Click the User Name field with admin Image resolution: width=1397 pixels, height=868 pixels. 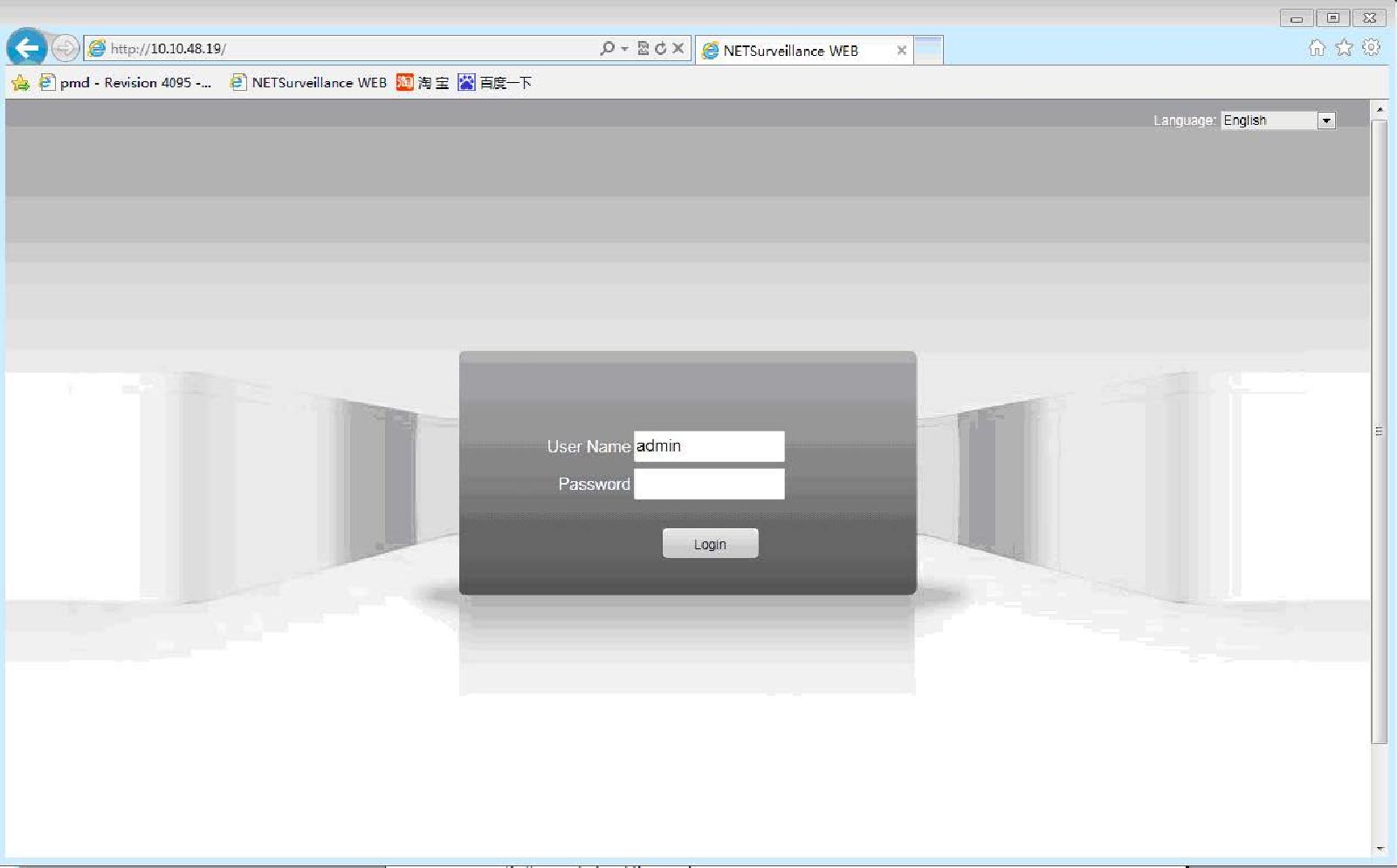[709, 446]
